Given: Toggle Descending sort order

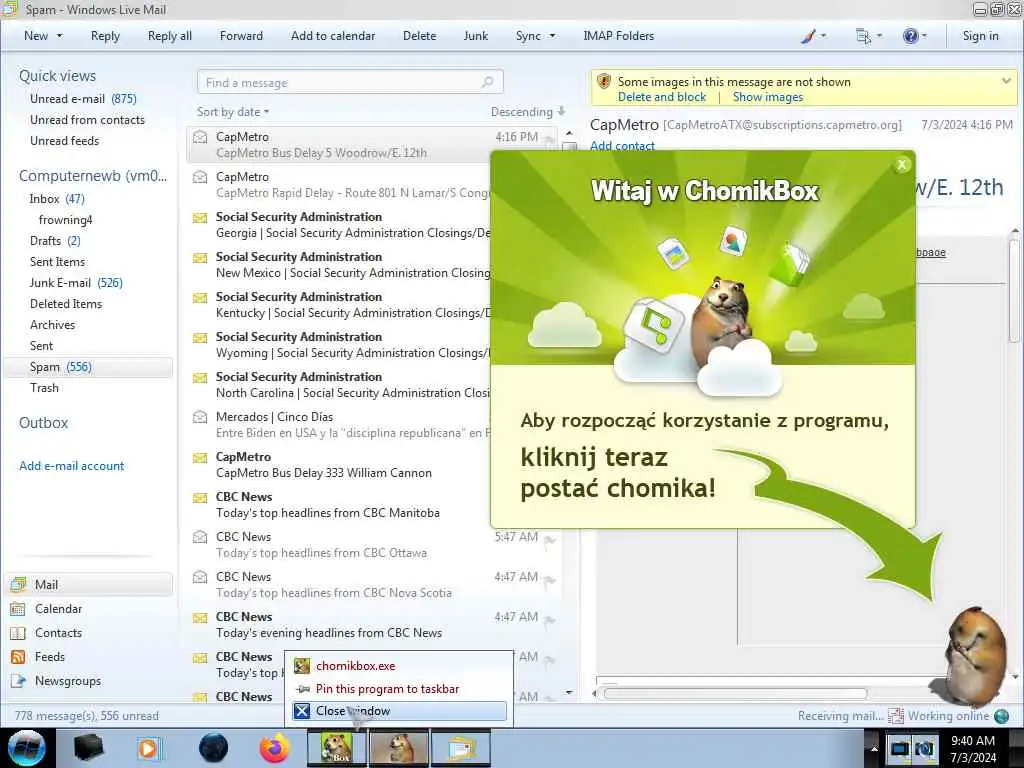Looking at the screenshot, I should click(x=528, y=112).
